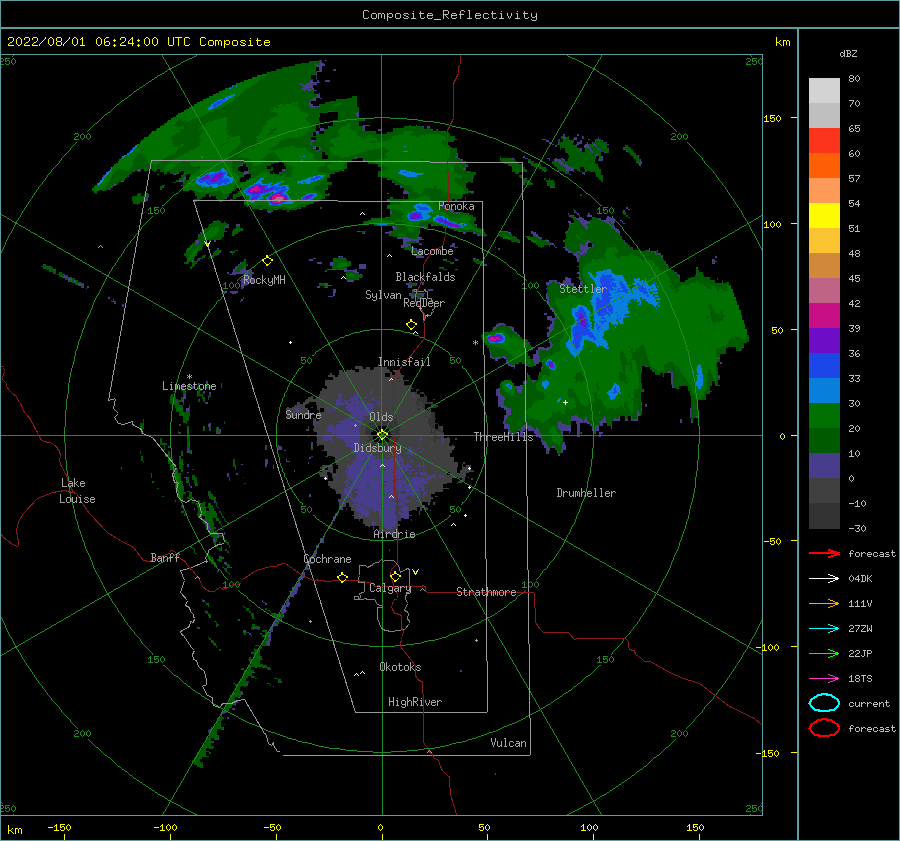900x841 pixels.
Task: Click the Lake Louise label
Action: (77, 491)
